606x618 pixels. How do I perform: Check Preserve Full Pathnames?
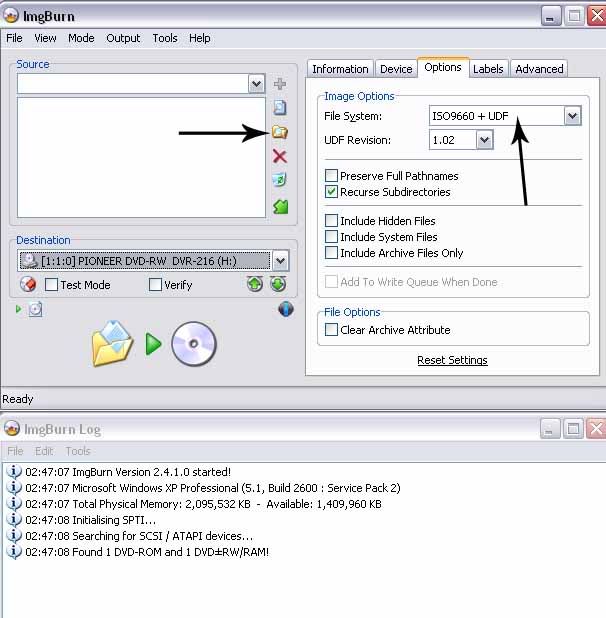tap(331, 175)
